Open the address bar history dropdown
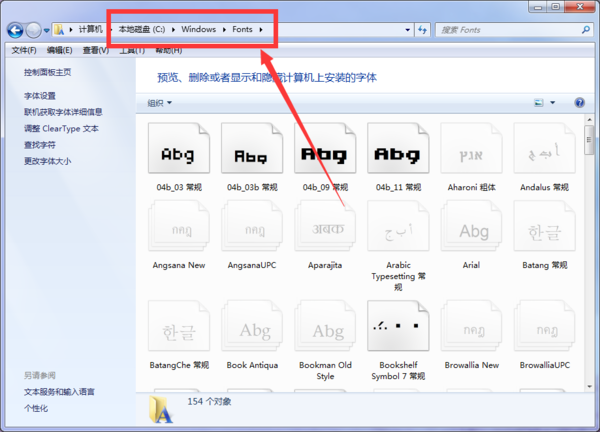Viewport: 600px width, 432px height. coord(408,30)
